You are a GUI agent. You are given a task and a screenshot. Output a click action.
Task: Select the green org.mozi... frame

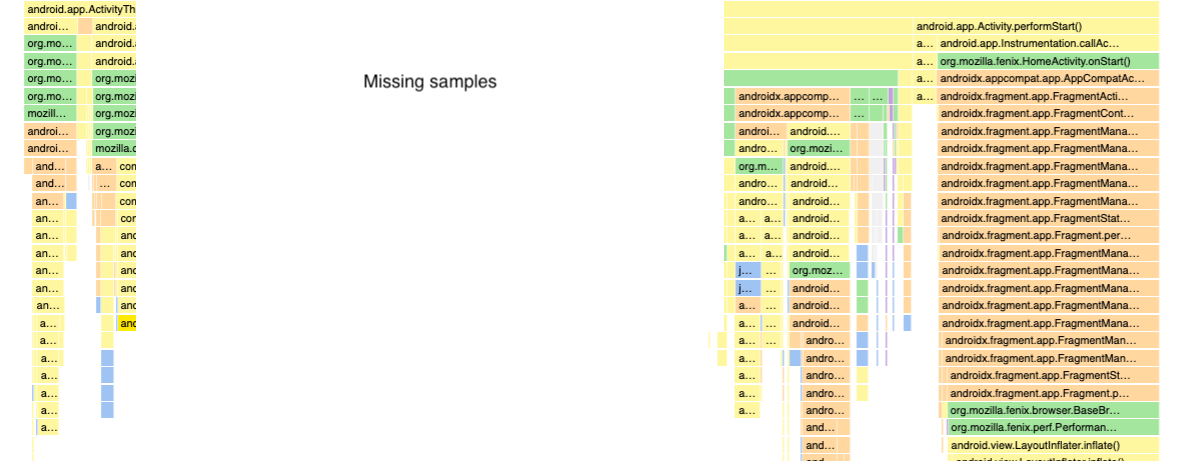tap(819, 149)
